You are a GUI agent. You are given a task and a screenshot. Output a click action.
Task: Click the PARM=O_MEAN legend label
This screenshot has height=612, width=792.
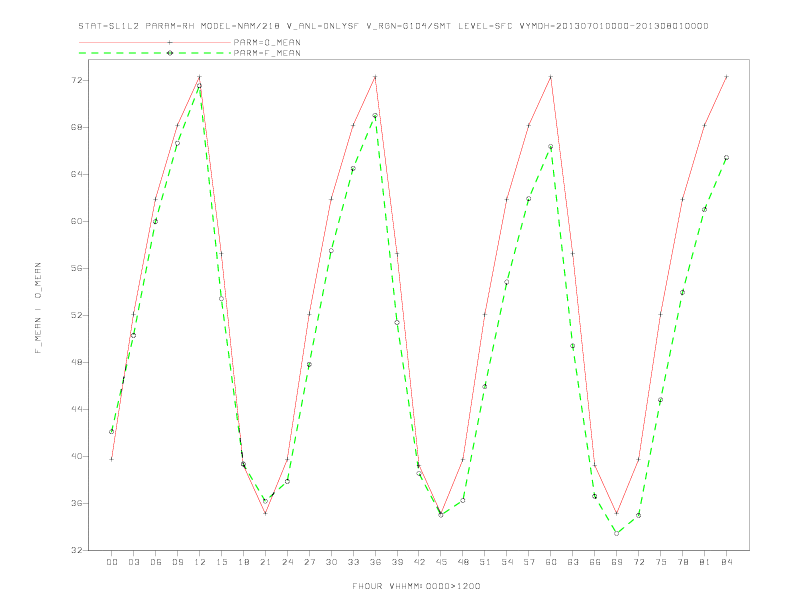coord(267,42)
